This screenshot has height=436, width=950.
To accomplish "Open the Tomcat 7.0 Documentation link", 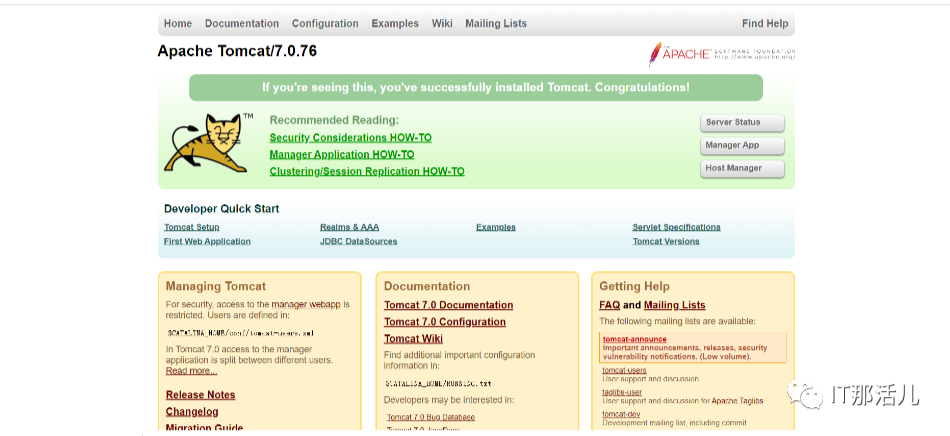I will pos(448,305).
